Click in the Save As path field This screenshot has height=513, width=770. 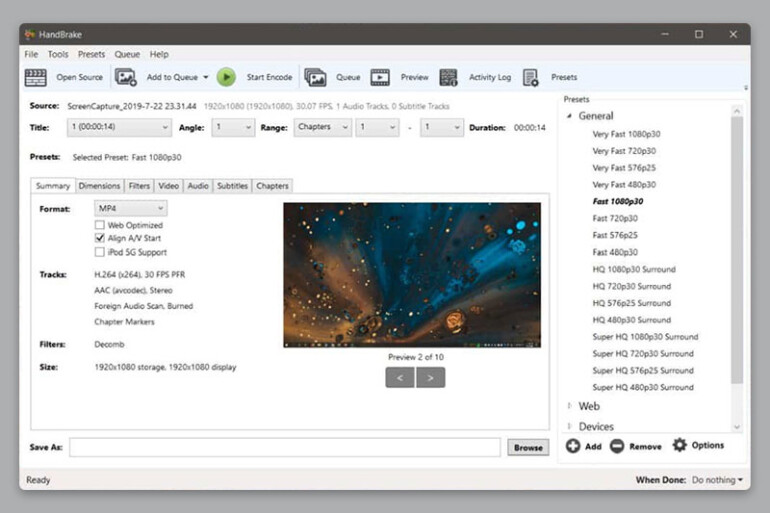[285, 447]
